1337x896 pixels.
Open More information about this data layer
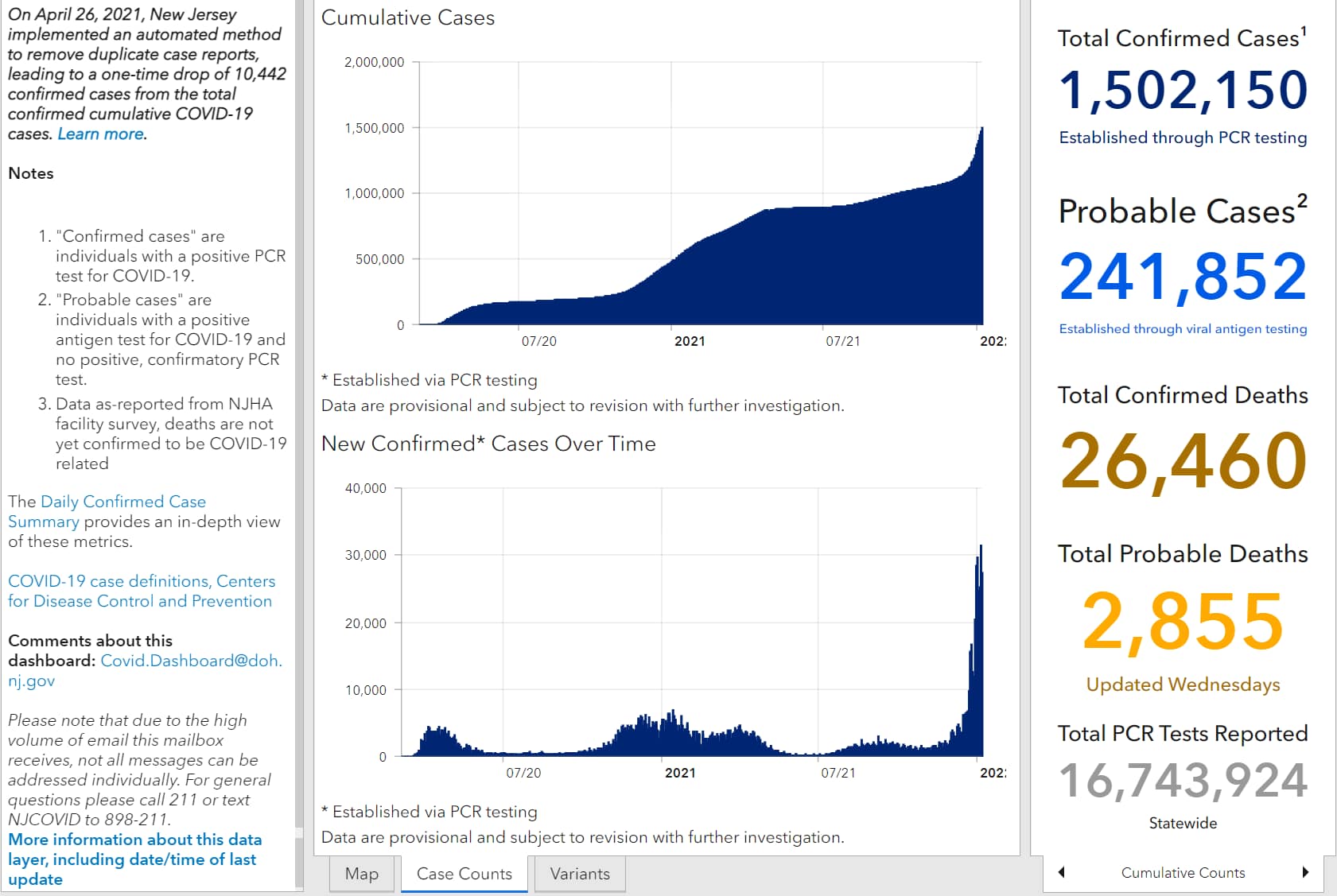[x=134, y=859]
